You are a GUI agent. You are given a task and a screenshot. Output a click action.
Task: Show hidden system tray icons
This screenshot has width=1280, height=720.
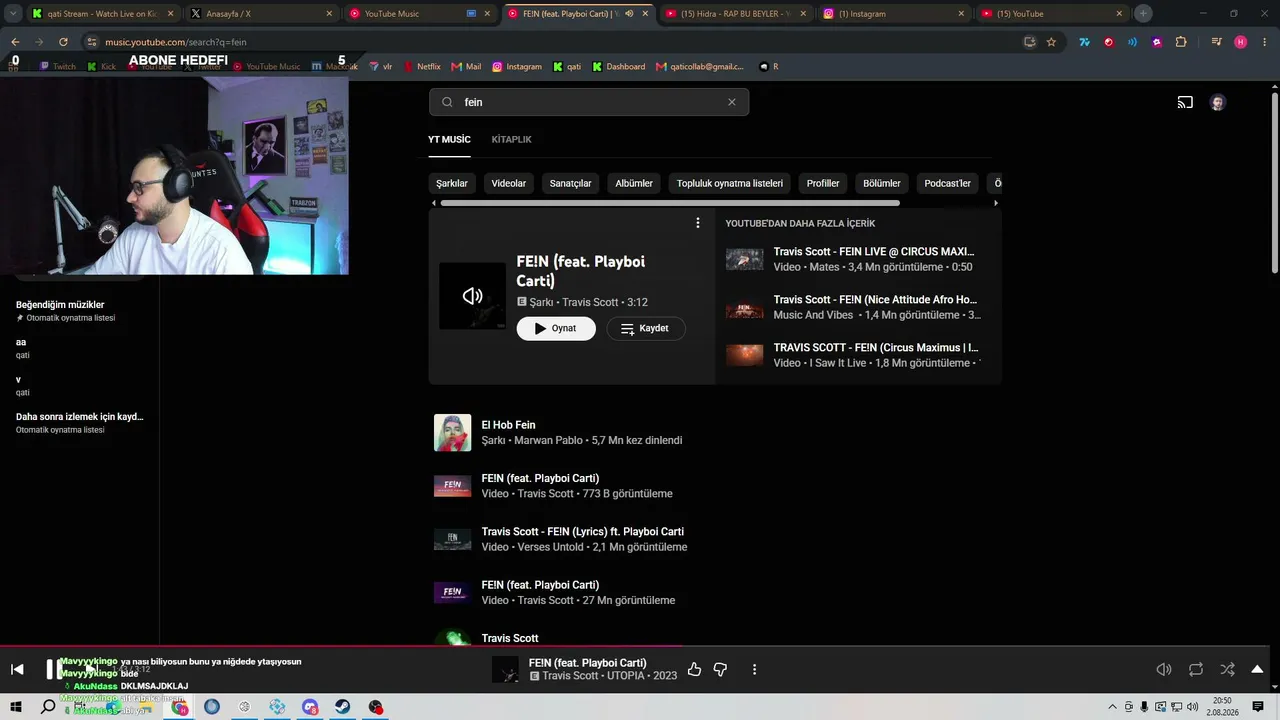pos(1112,707)
